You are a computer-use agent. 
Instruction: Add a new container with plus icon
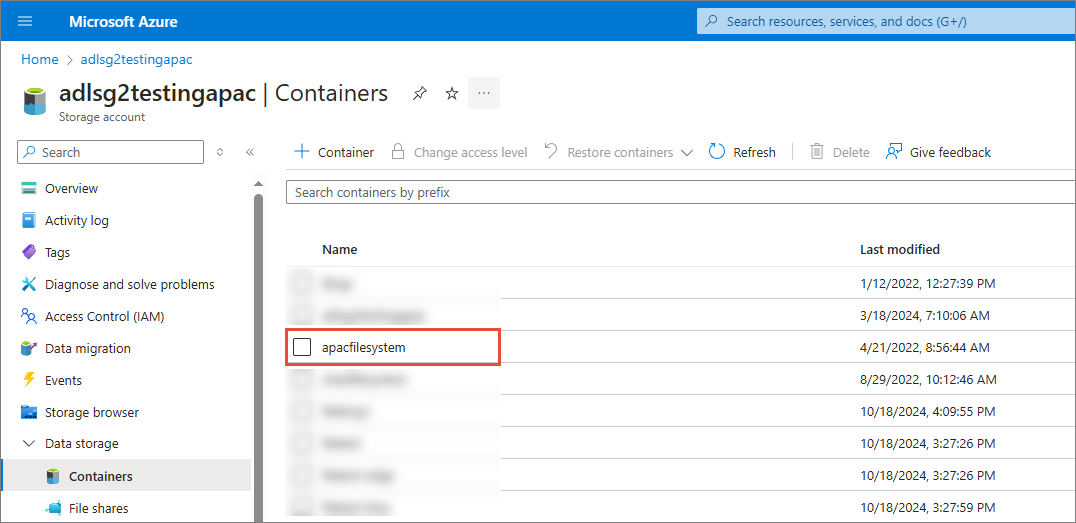tap(301, 152)
